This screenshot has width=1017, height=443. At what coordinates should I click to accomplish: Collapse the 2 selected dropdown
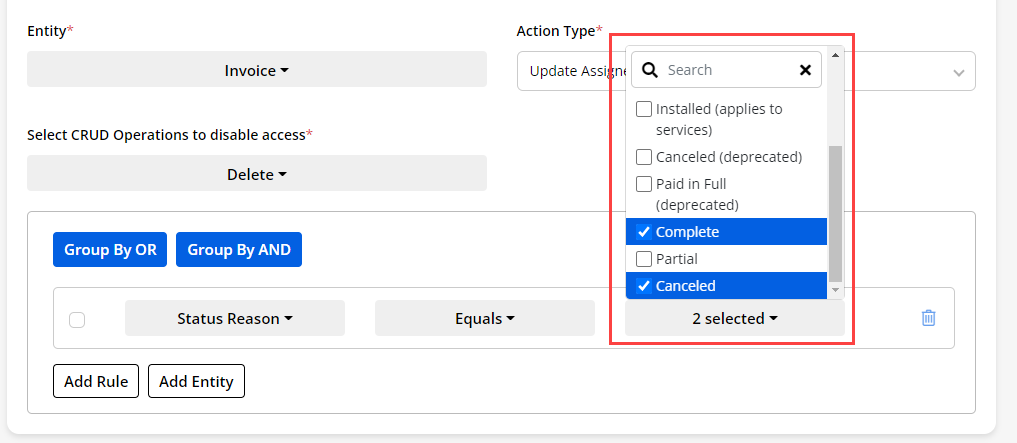(x=734, y=319)
